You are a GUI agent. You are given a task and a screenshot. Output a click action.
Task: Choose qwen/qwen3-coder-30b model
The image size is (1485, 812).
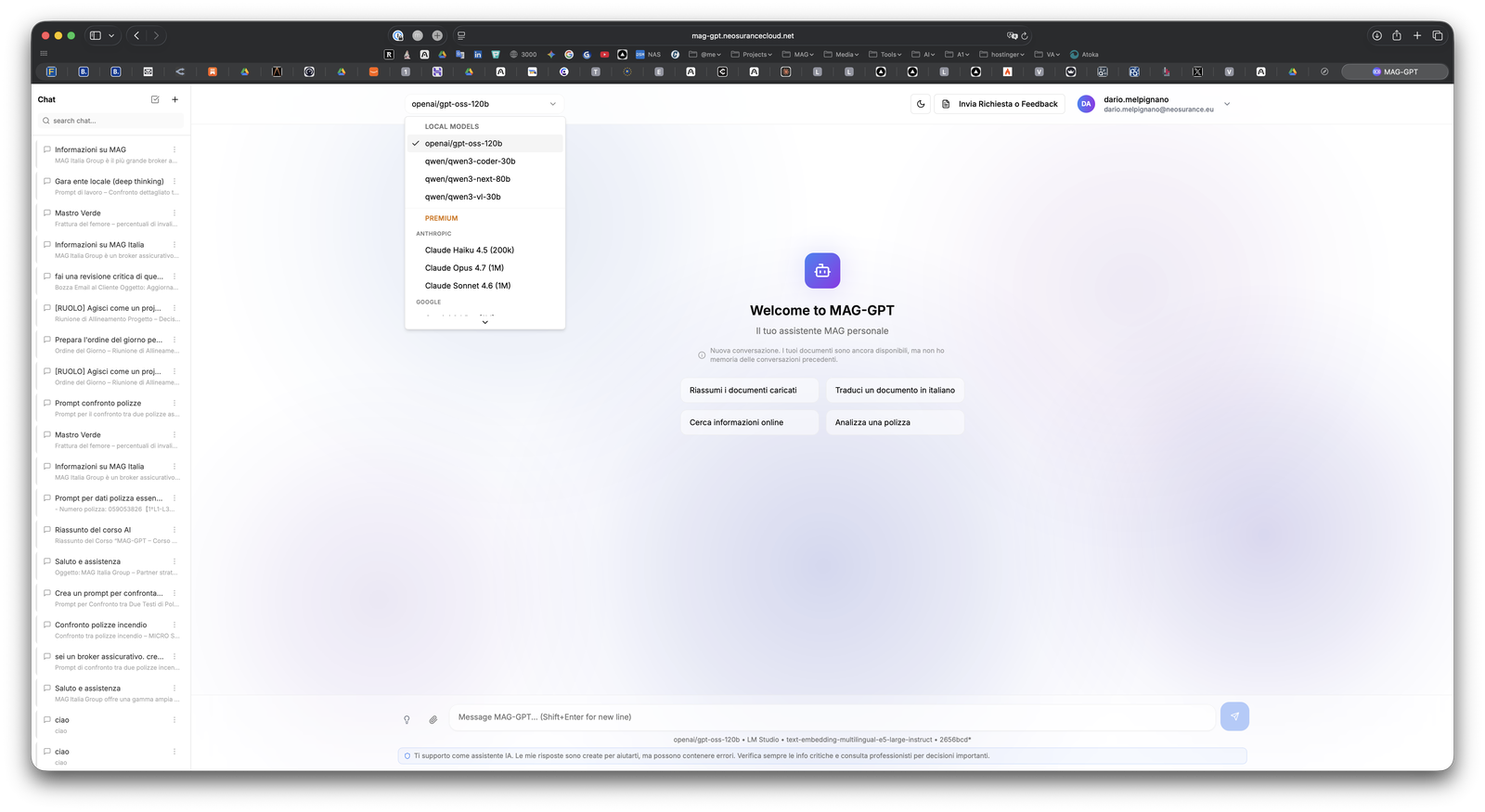point(484,161)
